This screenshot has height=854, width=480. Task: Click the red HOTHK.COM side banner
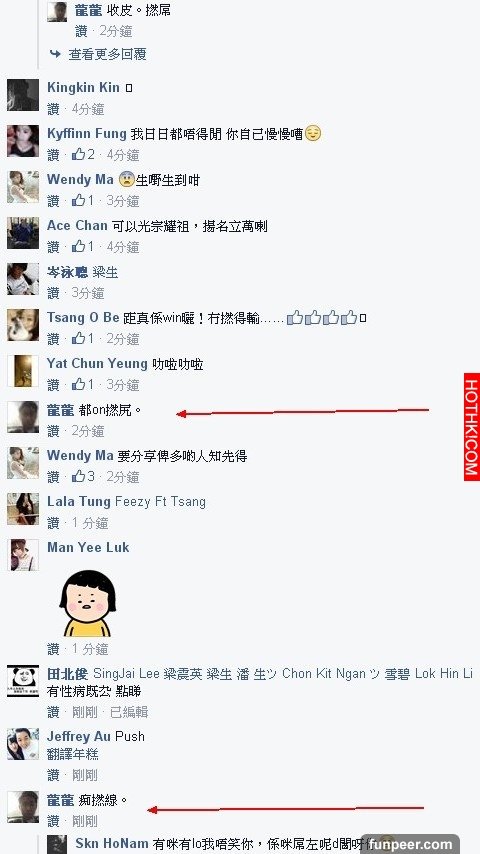click(x=472, y=427)
